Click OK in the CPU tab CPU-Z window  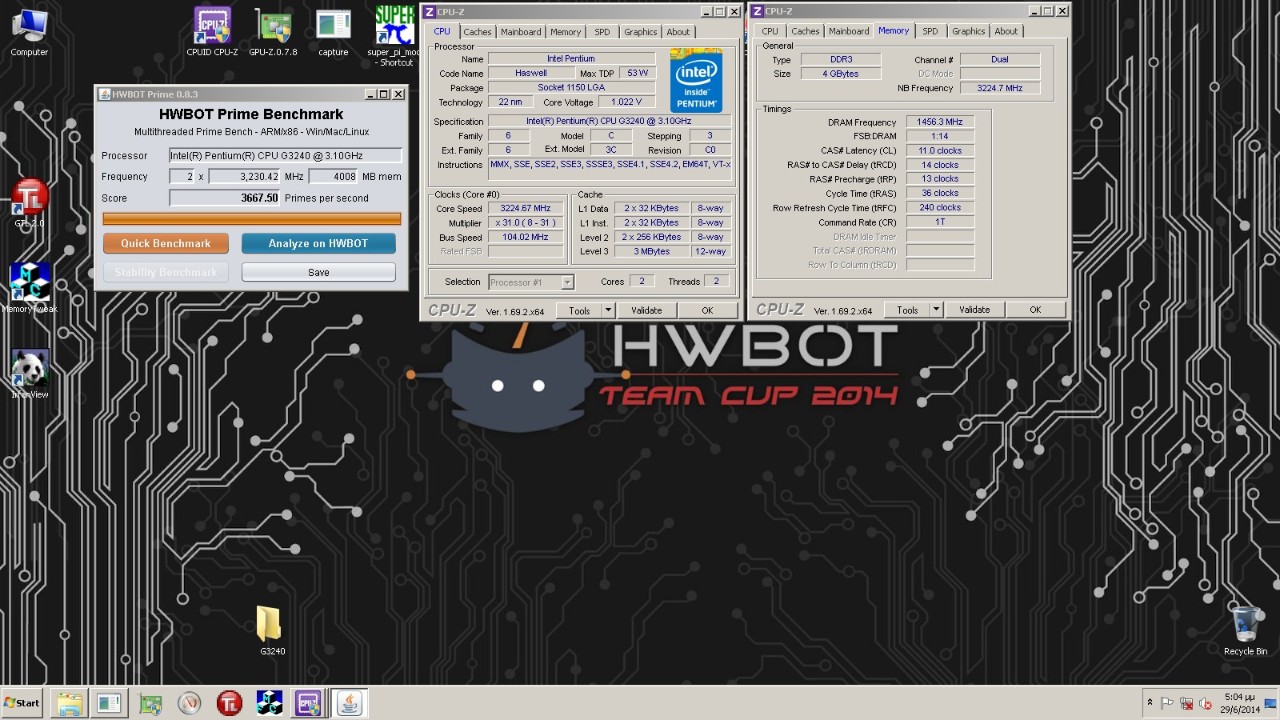pyautogui.click(x=707, y=310)
